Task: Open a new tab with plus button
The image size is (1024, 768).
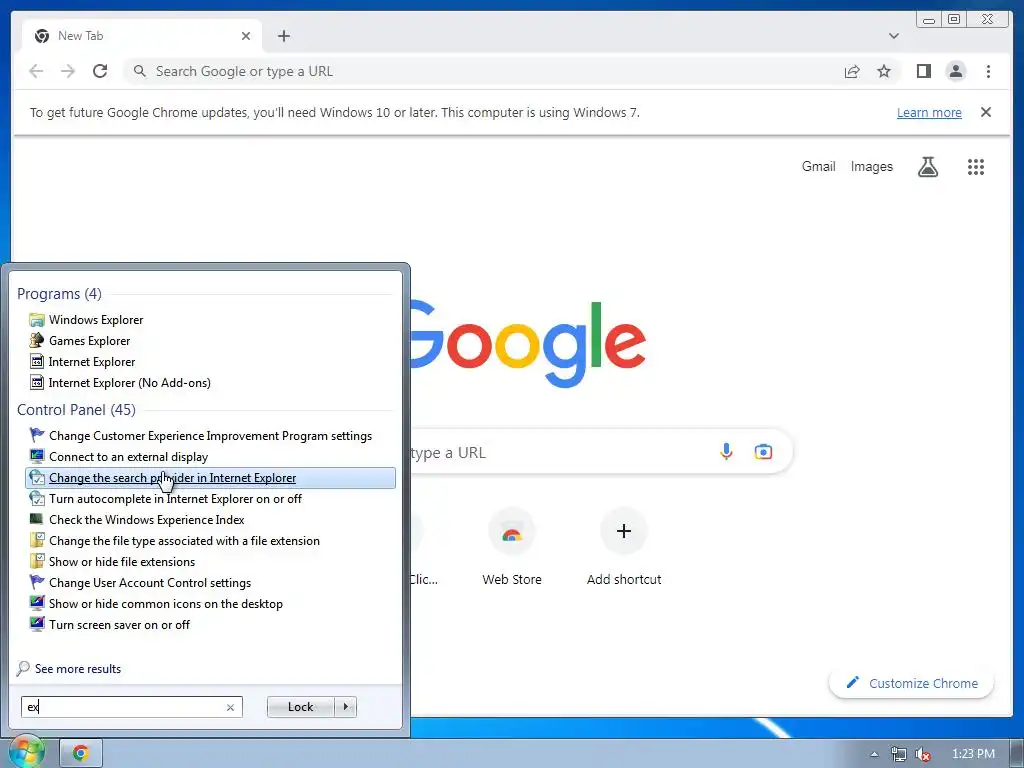Action: click(x=283, y=36)
